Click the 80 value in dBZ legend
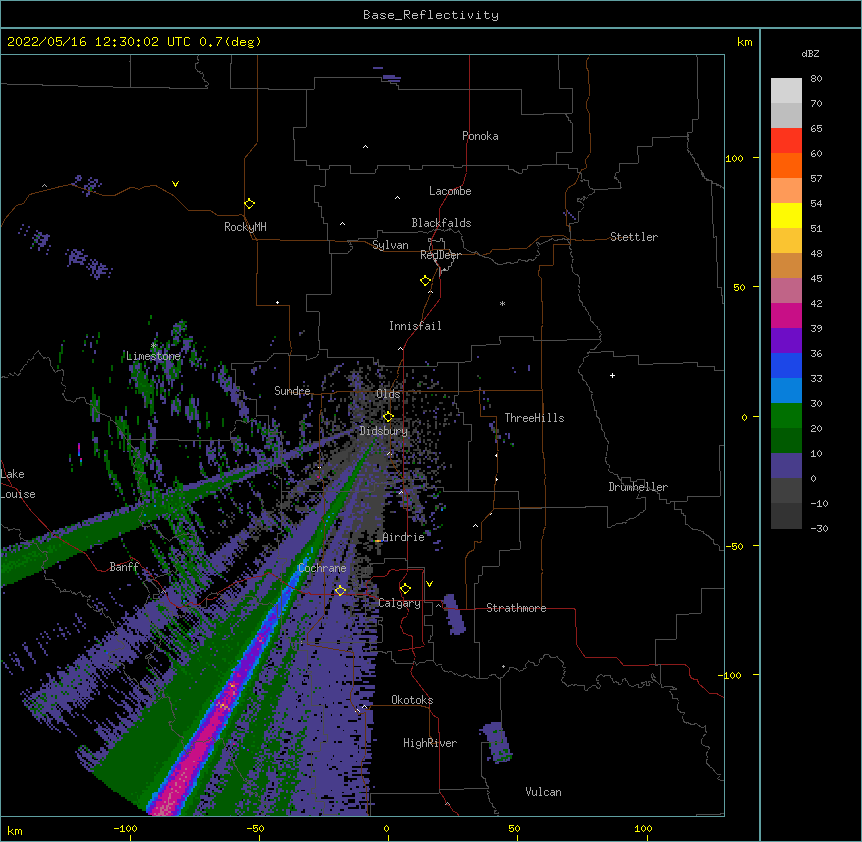The width and height of the screenshot is (862, 842). coord(816,79)
